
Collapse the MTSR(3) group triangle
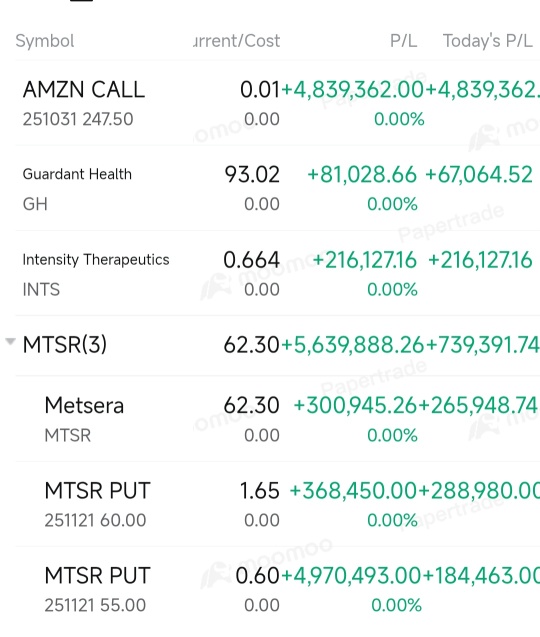[11, 342]
